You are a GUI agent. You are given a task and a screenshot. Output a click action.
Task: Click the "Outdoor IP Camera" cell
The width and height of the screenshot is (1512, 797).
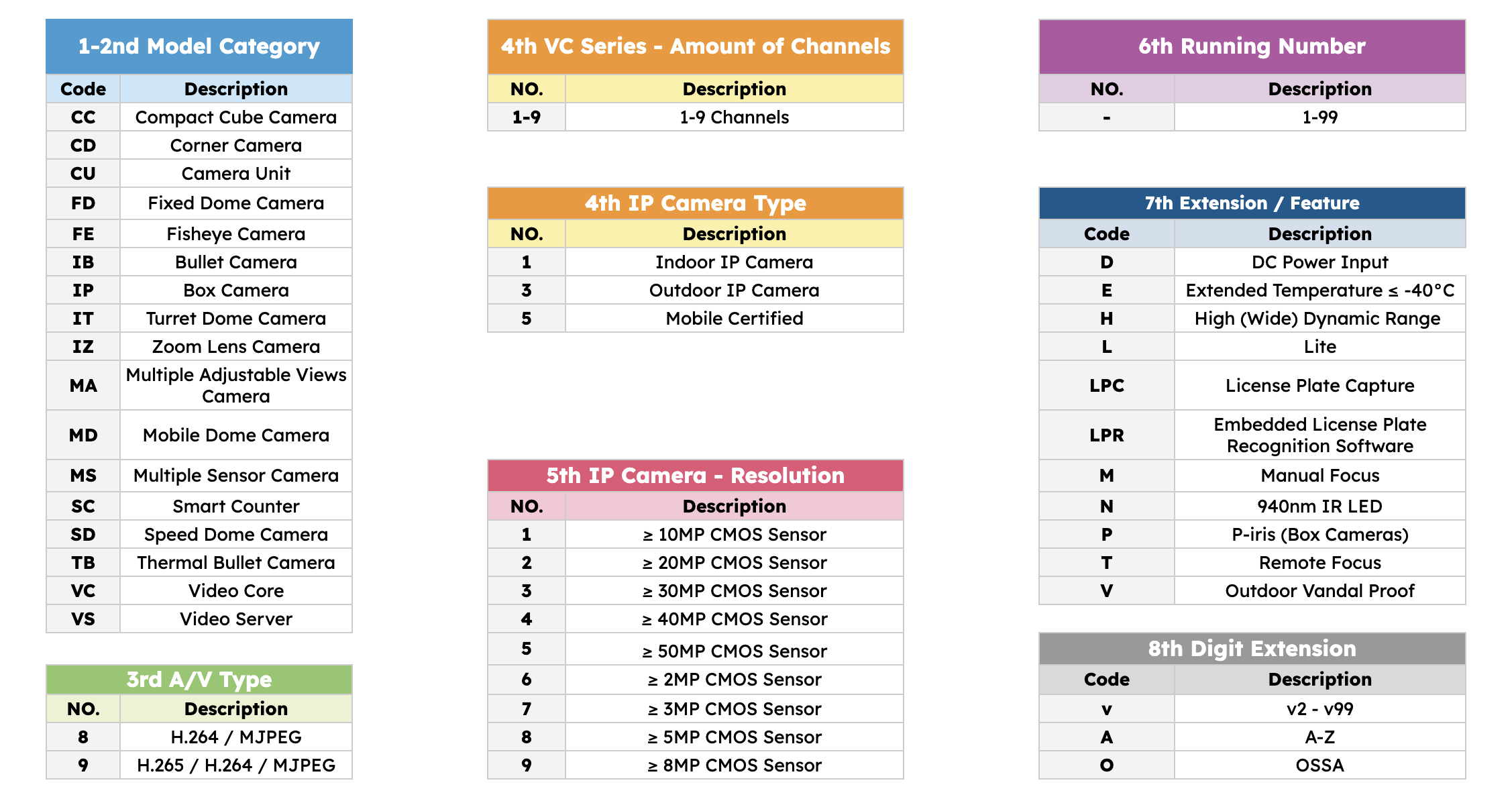coord(734,290)
